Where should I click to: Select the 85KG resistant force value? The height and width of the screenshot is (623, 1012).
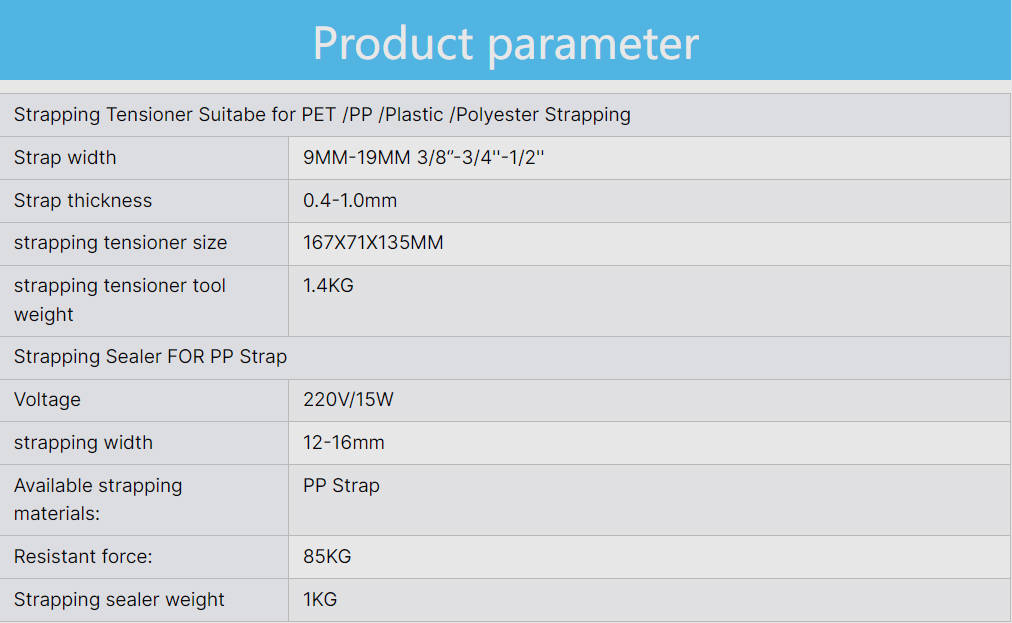327,557
